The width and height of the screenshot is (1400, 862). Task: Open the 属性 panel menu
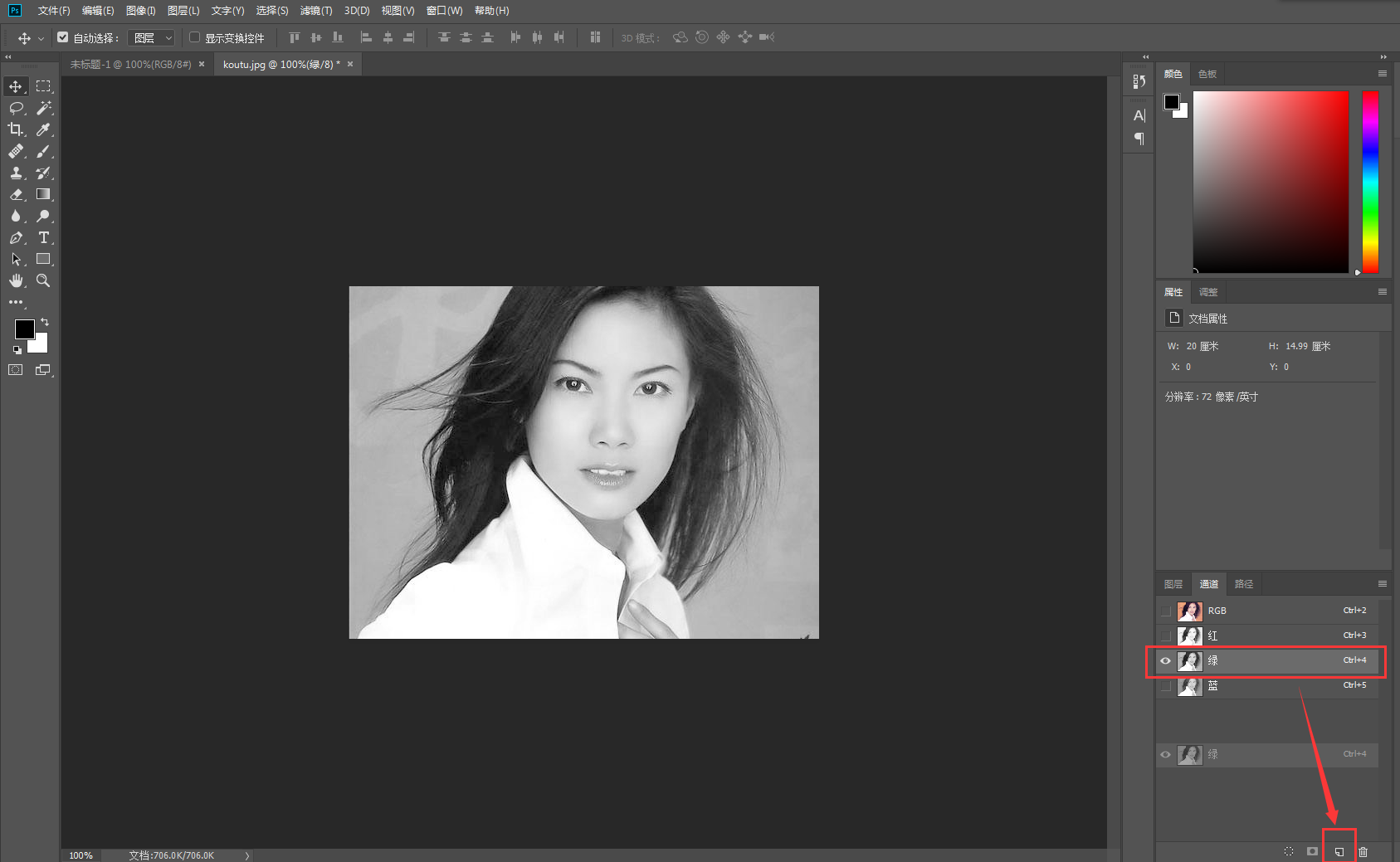(x=1383, y=292)
